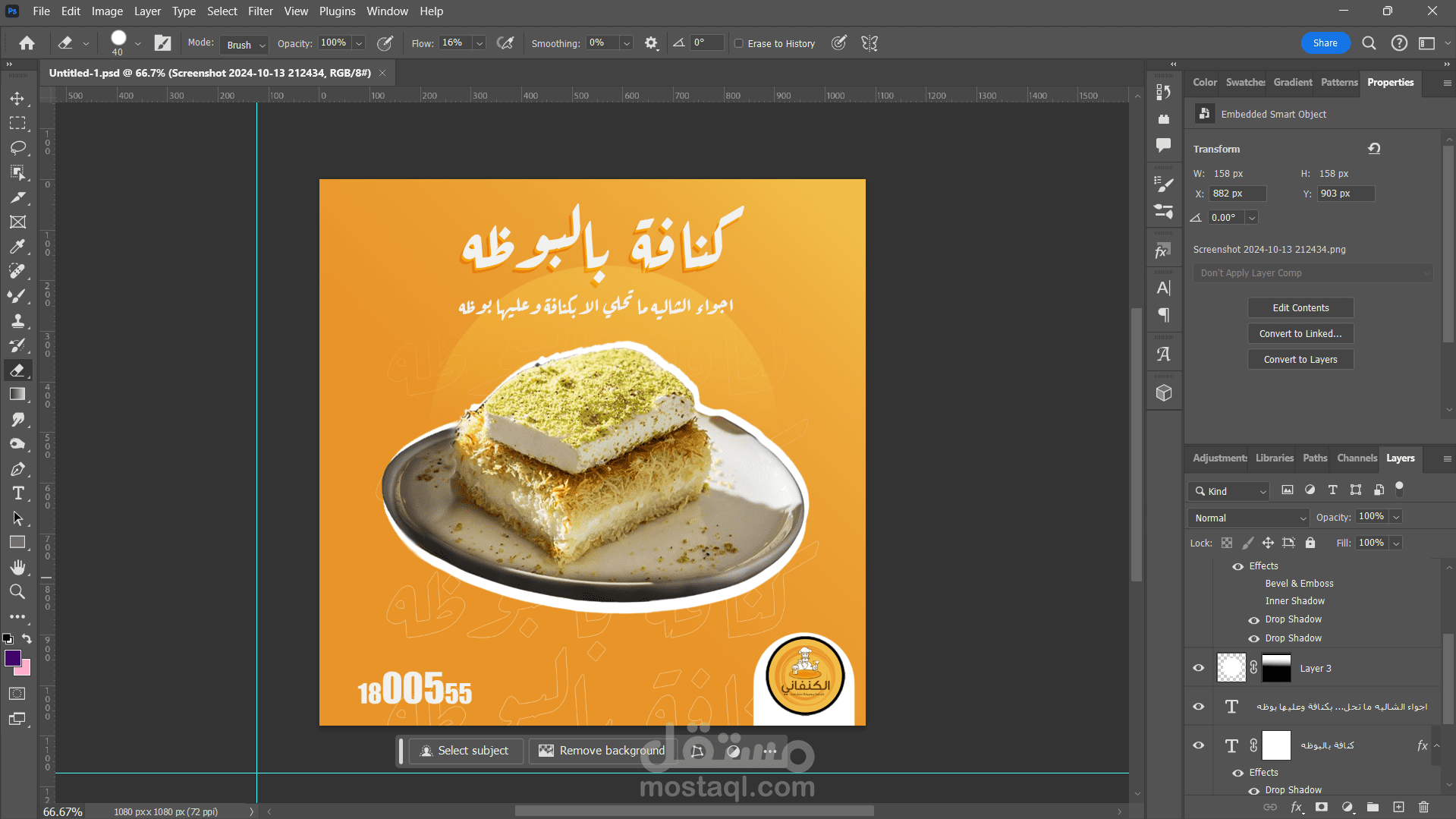The width and height of the screenshot is (1456, 819).
Task: Open the Flow value dropdown
Action: click(480, 43)
